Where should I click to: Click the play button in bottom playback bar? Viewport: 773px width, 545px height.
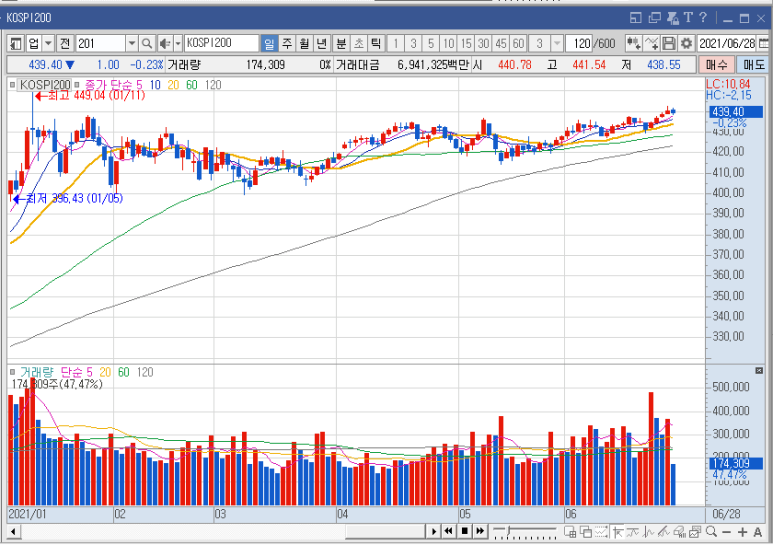click(x=433, y=532)
